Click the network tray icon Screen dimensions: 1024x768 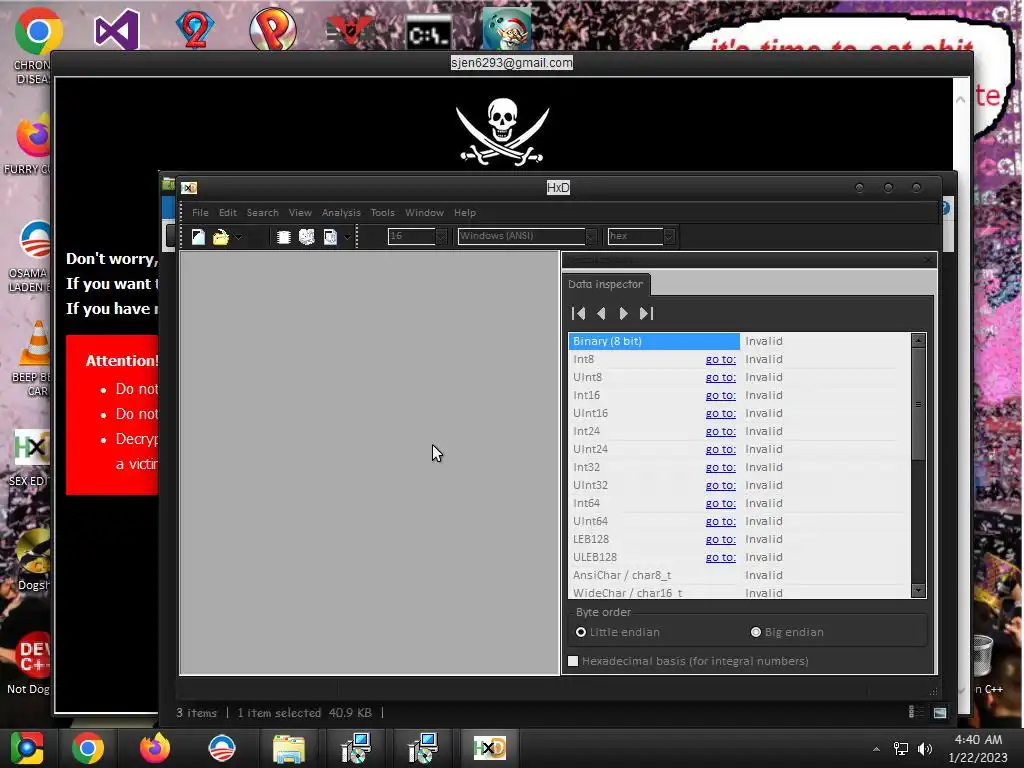point(901,749)
